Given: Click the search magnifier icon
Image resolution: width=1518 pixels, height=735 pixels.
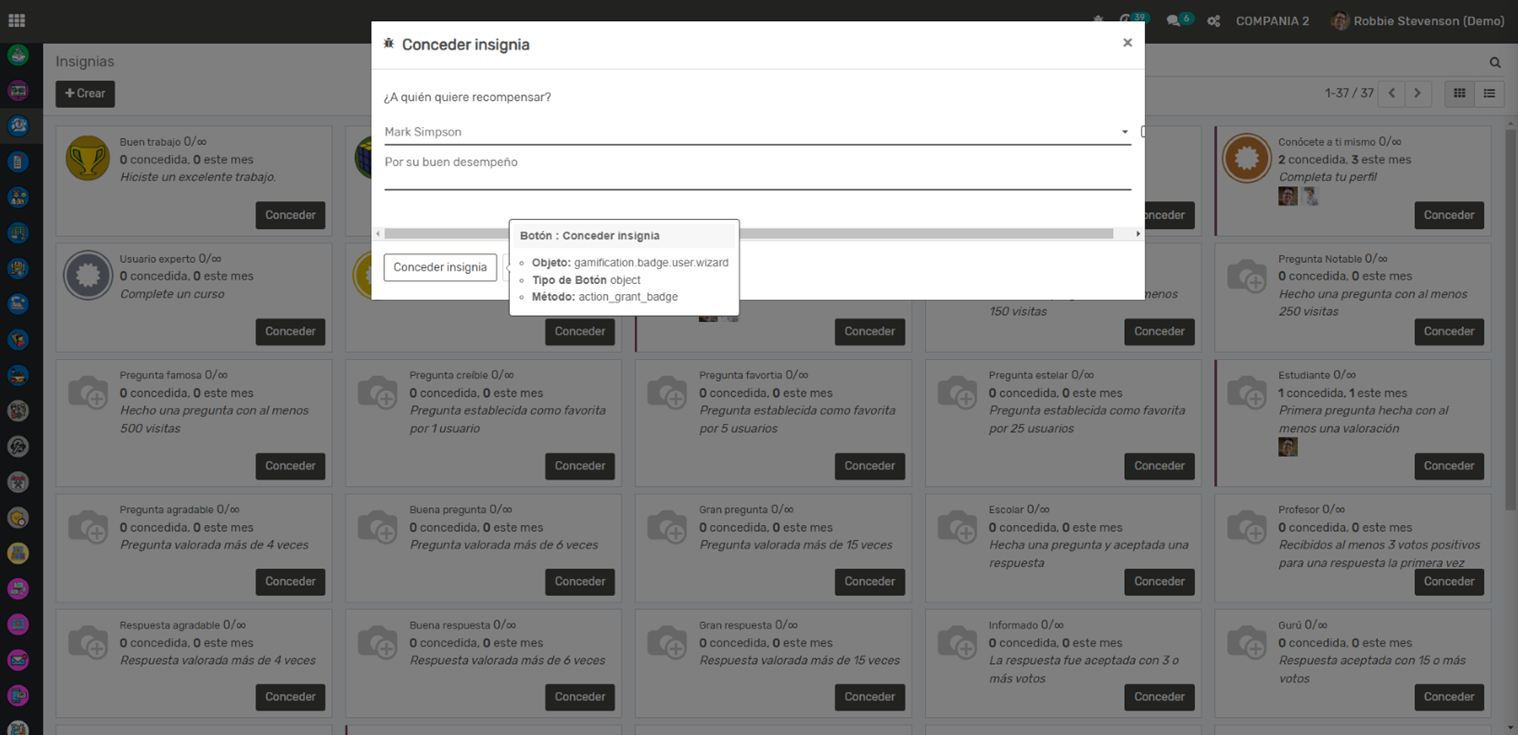Looking at the screenshot, I should tap(1495, 62).
